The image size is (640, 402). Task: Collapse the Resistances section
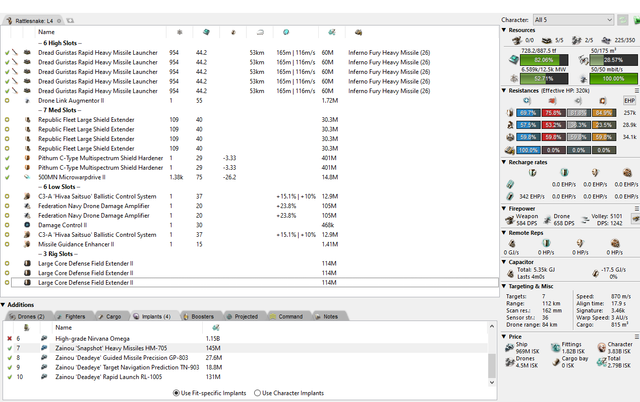pyautogui.click(x=504, y=90)
